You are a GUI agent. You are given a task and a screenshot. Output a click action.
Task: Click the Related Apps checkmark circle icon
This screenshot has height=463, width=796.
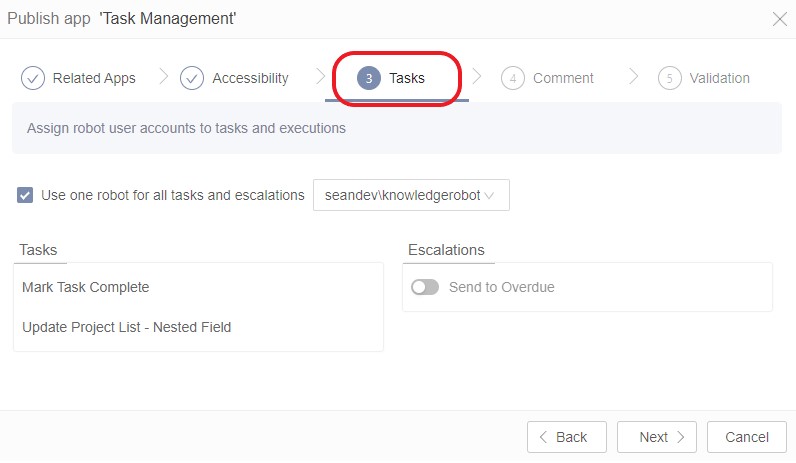click(33, 78)
